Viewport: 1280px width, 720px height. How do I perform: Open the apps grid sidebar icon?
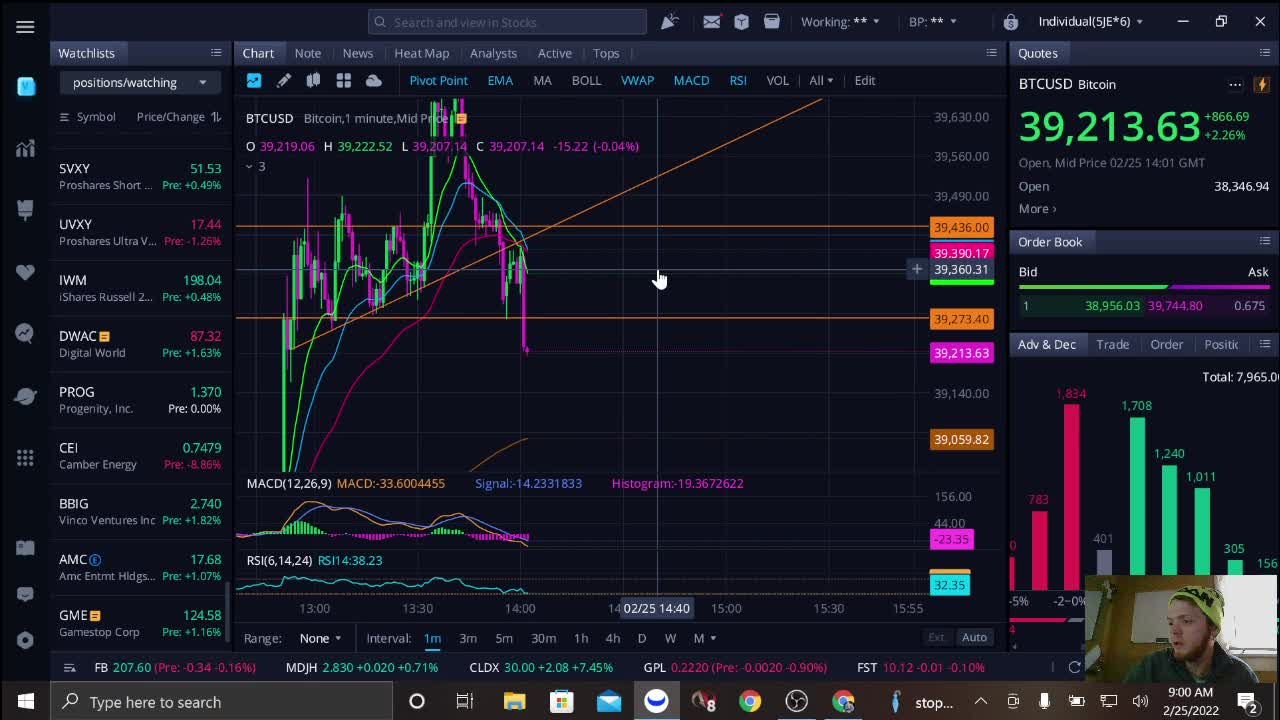coord(25,457)
